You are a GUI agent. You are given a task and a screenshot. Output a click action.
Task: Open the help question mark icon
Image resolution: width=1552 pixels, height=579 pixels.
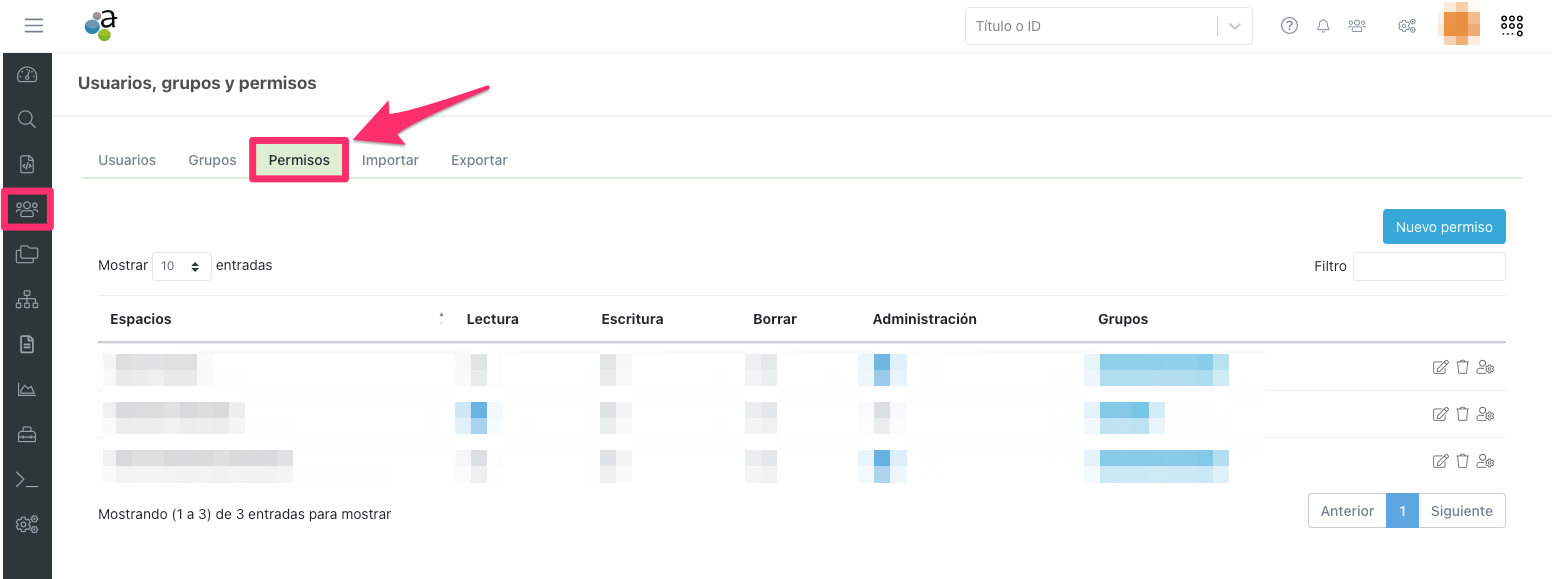tap(1289, 26)
